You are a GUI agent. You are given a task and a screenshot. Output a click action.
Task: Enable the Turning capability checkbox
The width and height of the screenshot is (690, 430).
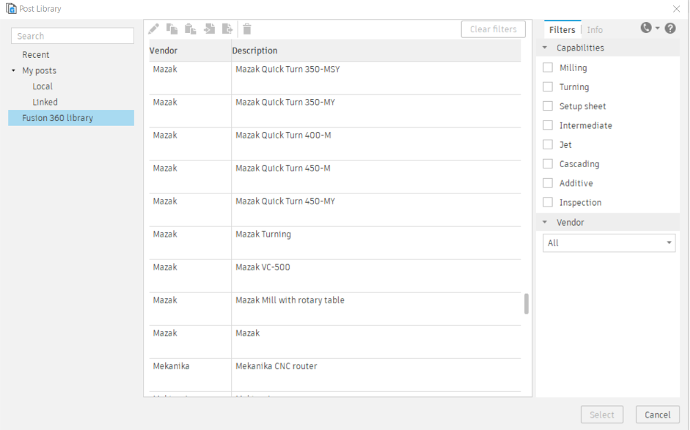pos(548,87)
